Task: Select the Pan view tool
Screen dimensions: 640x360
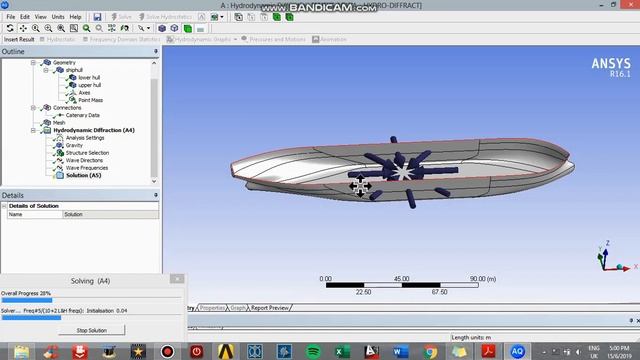Action: 23,28
